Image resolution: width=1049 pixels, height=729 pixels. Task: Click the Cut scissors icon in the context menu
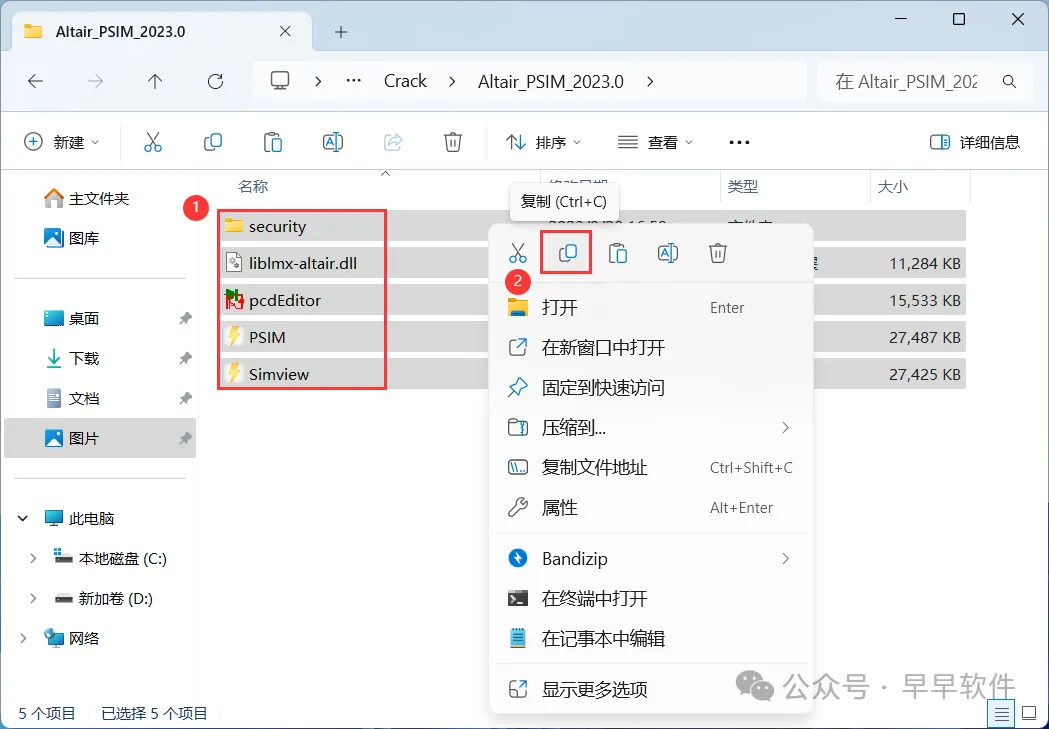pos(518,253)
